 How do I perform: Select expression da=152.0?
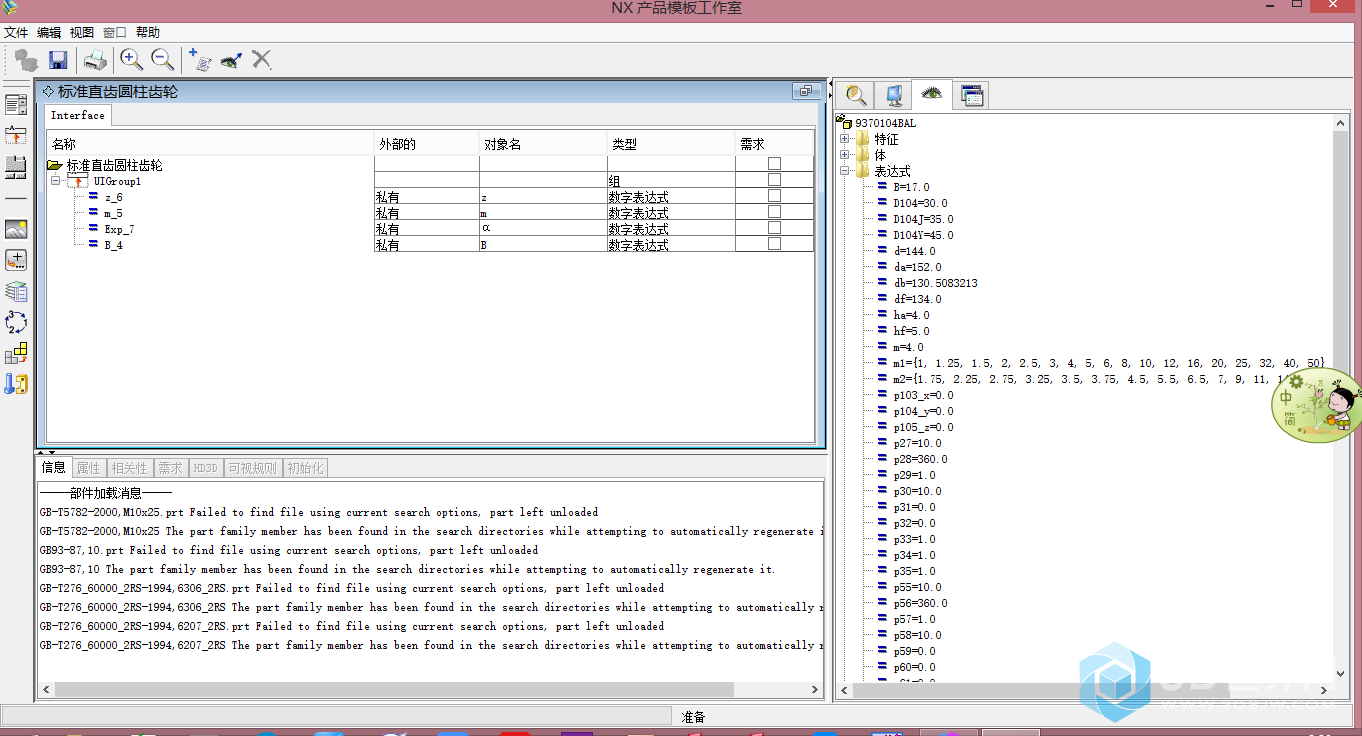(914, 267)
